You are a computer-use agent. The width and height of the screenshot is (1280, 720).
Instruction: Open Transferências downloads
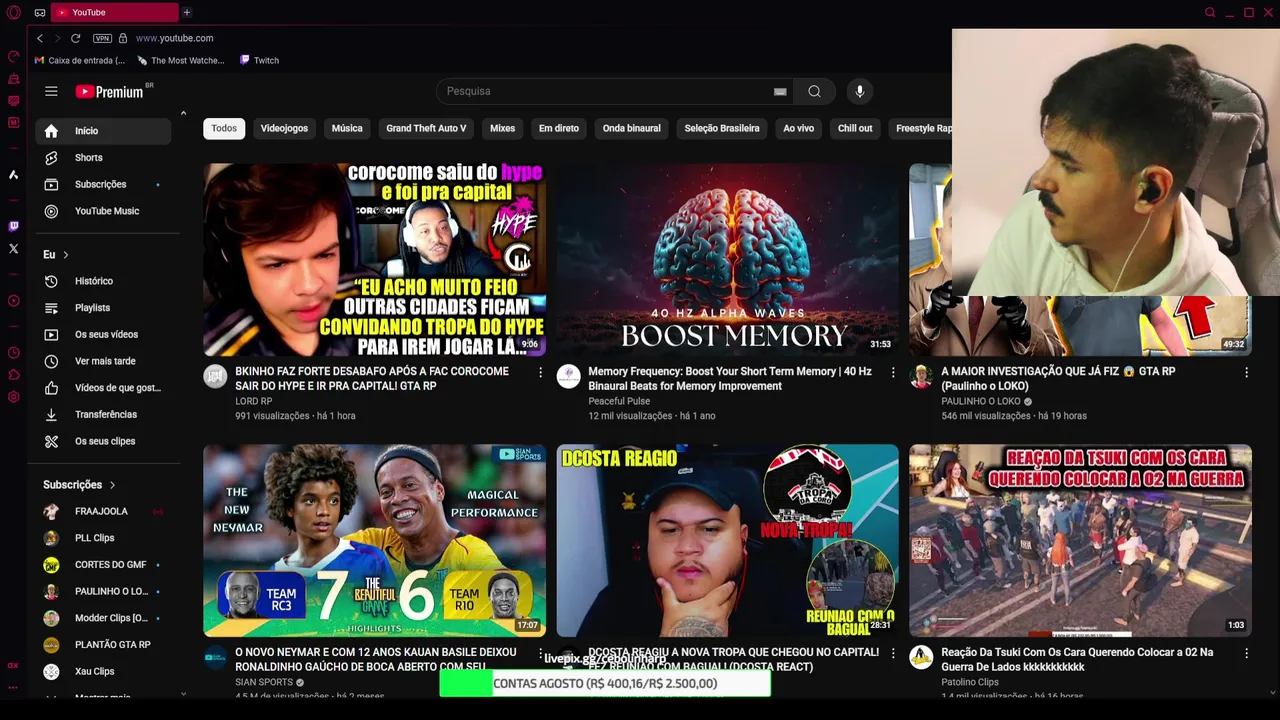(x=103, y=414)
